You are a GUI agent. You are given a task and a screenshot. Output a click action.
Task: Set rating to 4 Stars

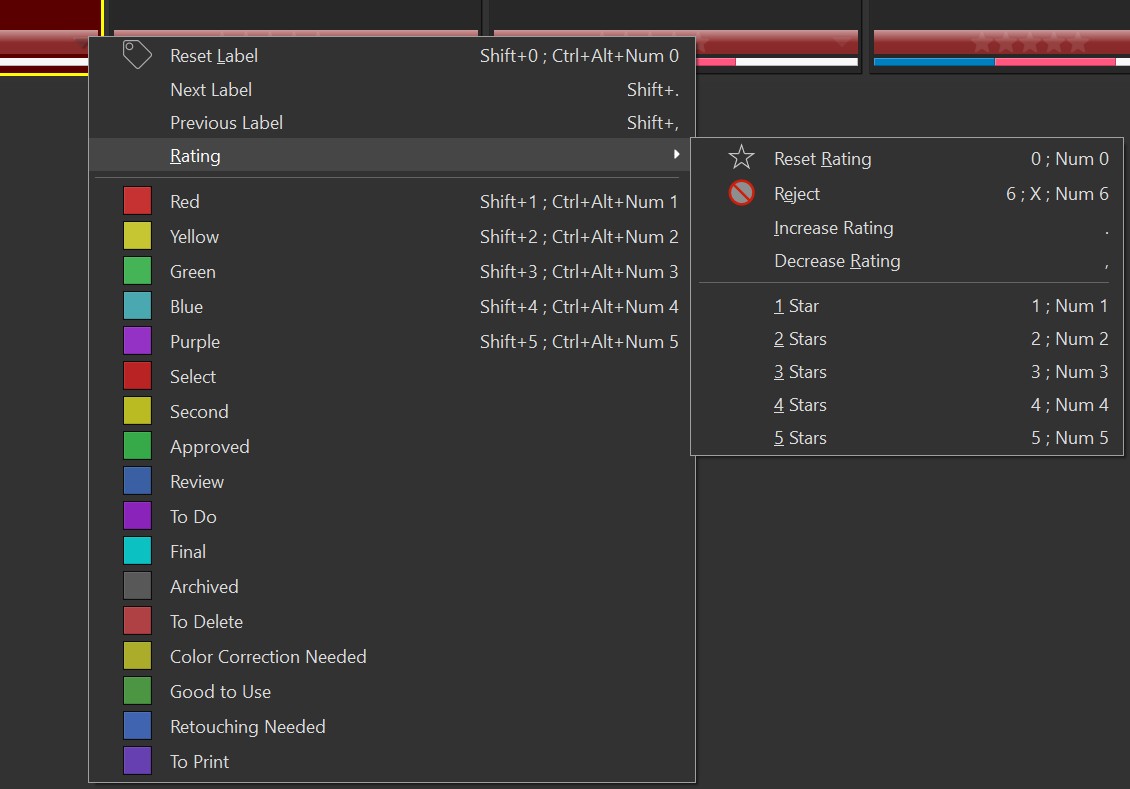907,404
